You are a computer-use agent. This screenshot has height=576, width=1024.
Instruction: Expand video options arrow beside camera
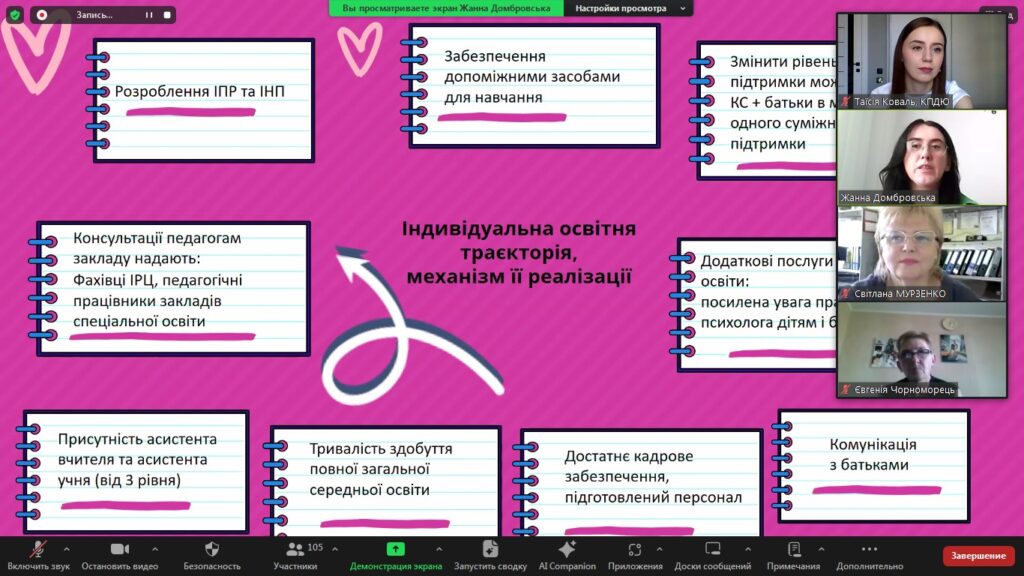[154, 549]
